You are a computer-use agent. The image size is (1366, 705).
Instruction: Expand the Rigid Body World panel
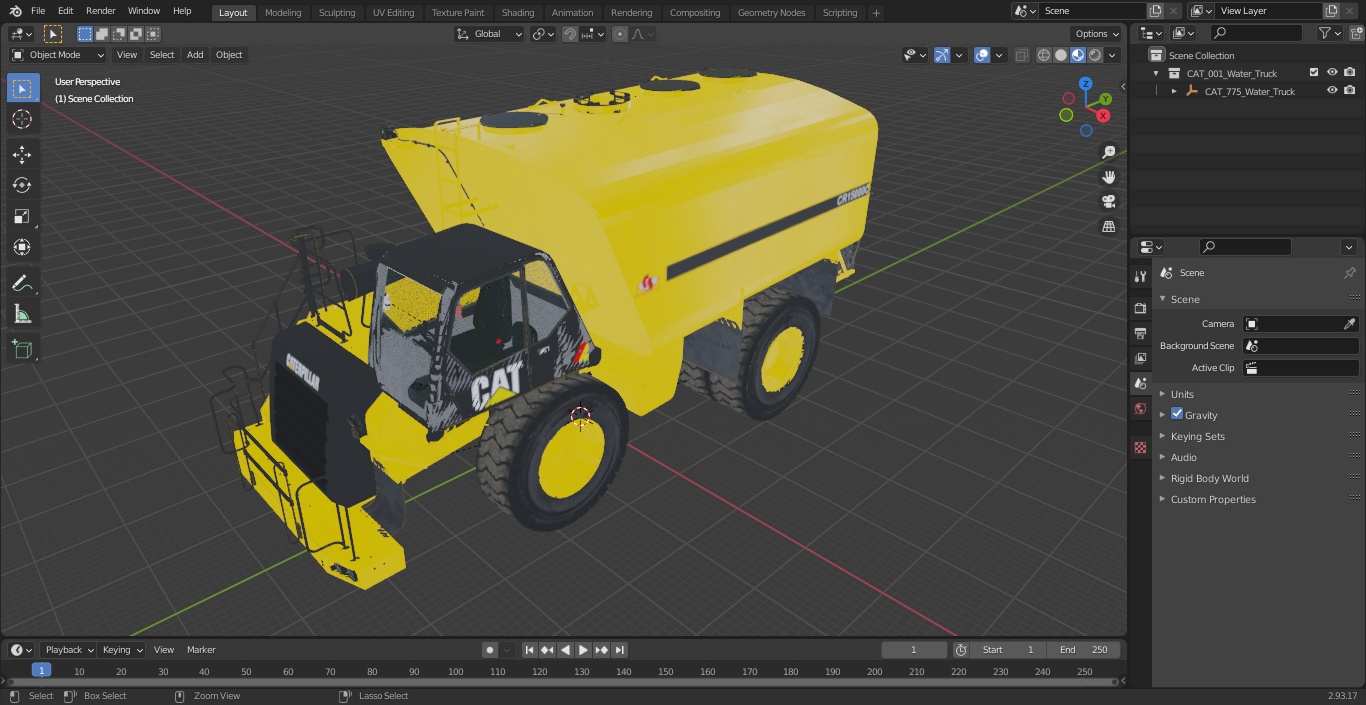click(1209, 478)
